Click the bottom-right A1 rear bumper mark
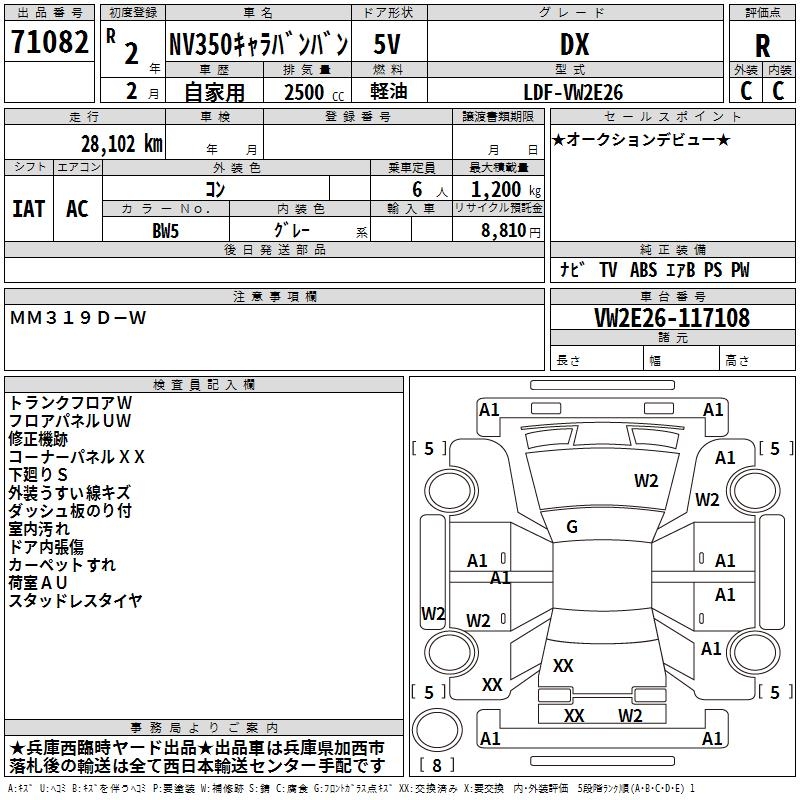The image size is (800, 800). (712, 738)
